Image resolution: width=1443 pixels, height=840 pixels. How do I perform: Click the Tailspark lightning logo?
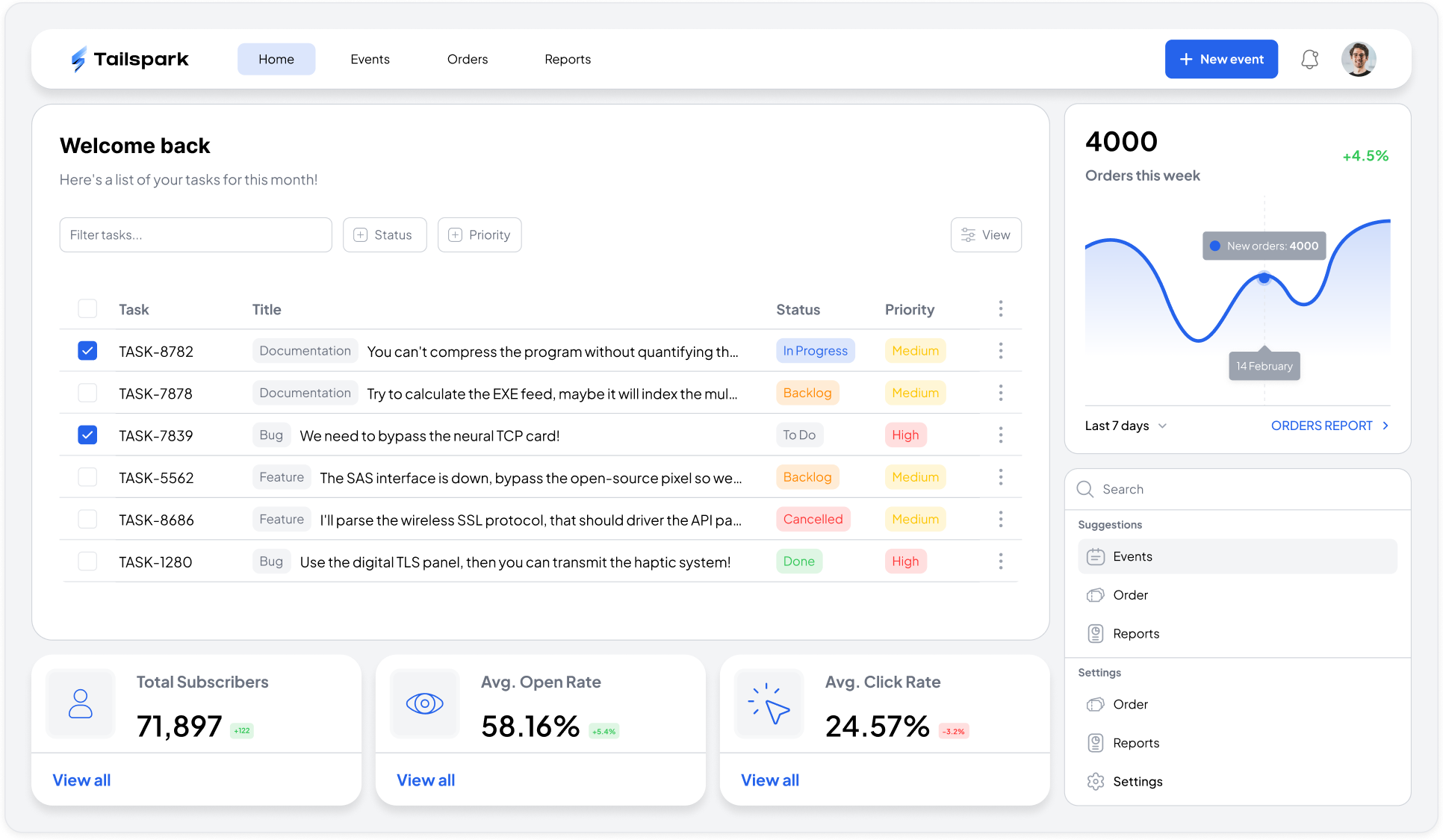tap(78, 59)
